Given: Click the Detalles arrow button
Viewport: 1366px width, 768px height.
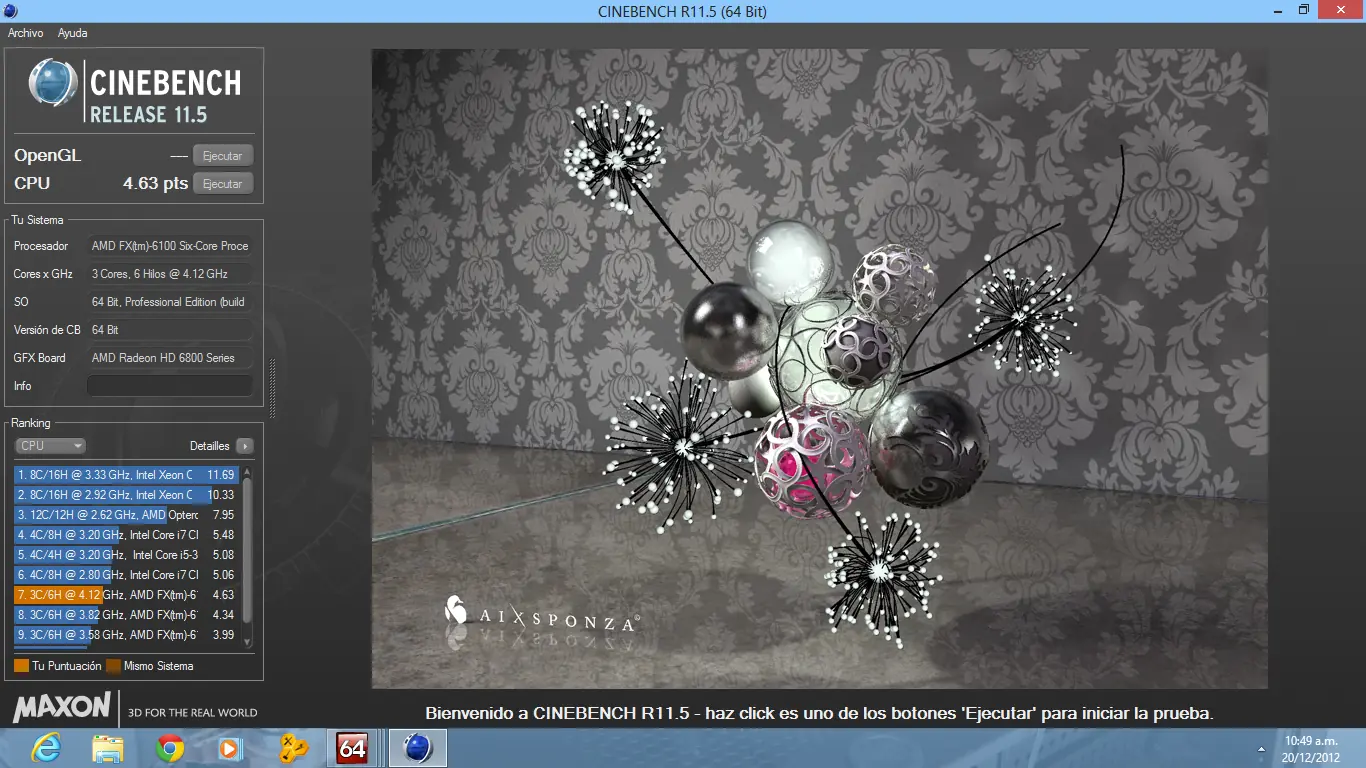Looking at the screenshot, I should (x=245, y=446).
